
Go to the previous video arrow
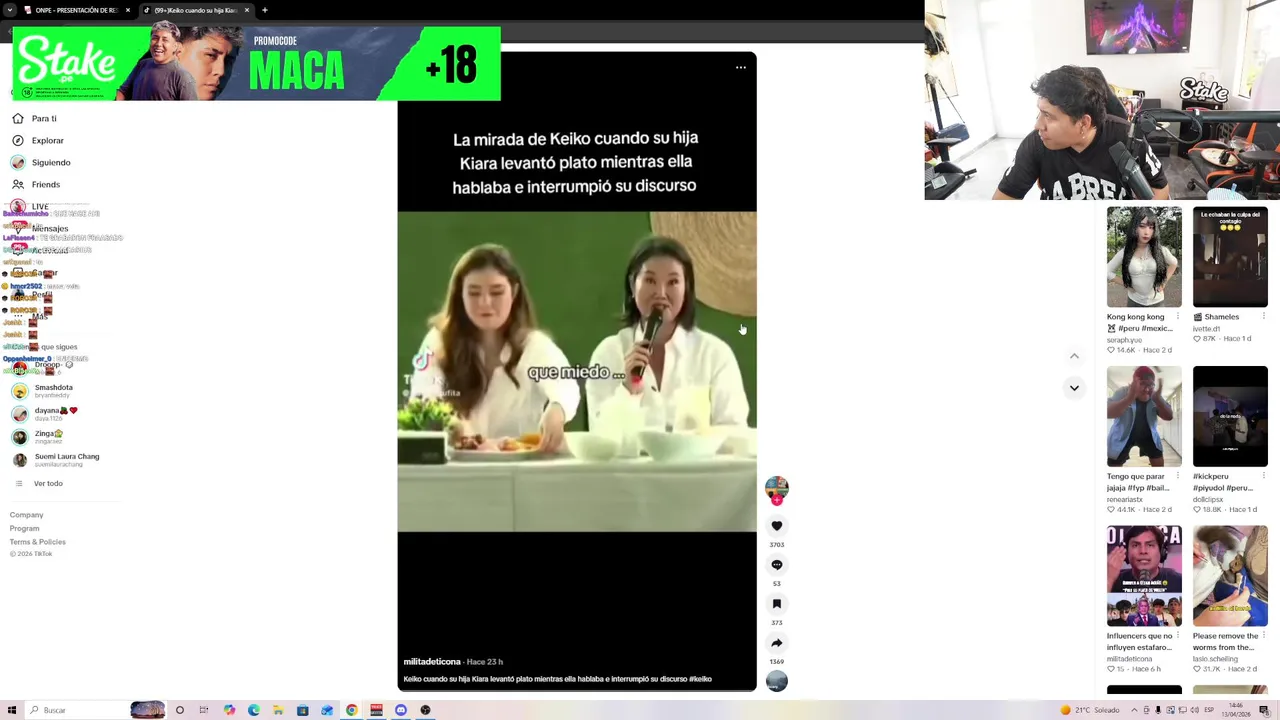coord(1074,356)
